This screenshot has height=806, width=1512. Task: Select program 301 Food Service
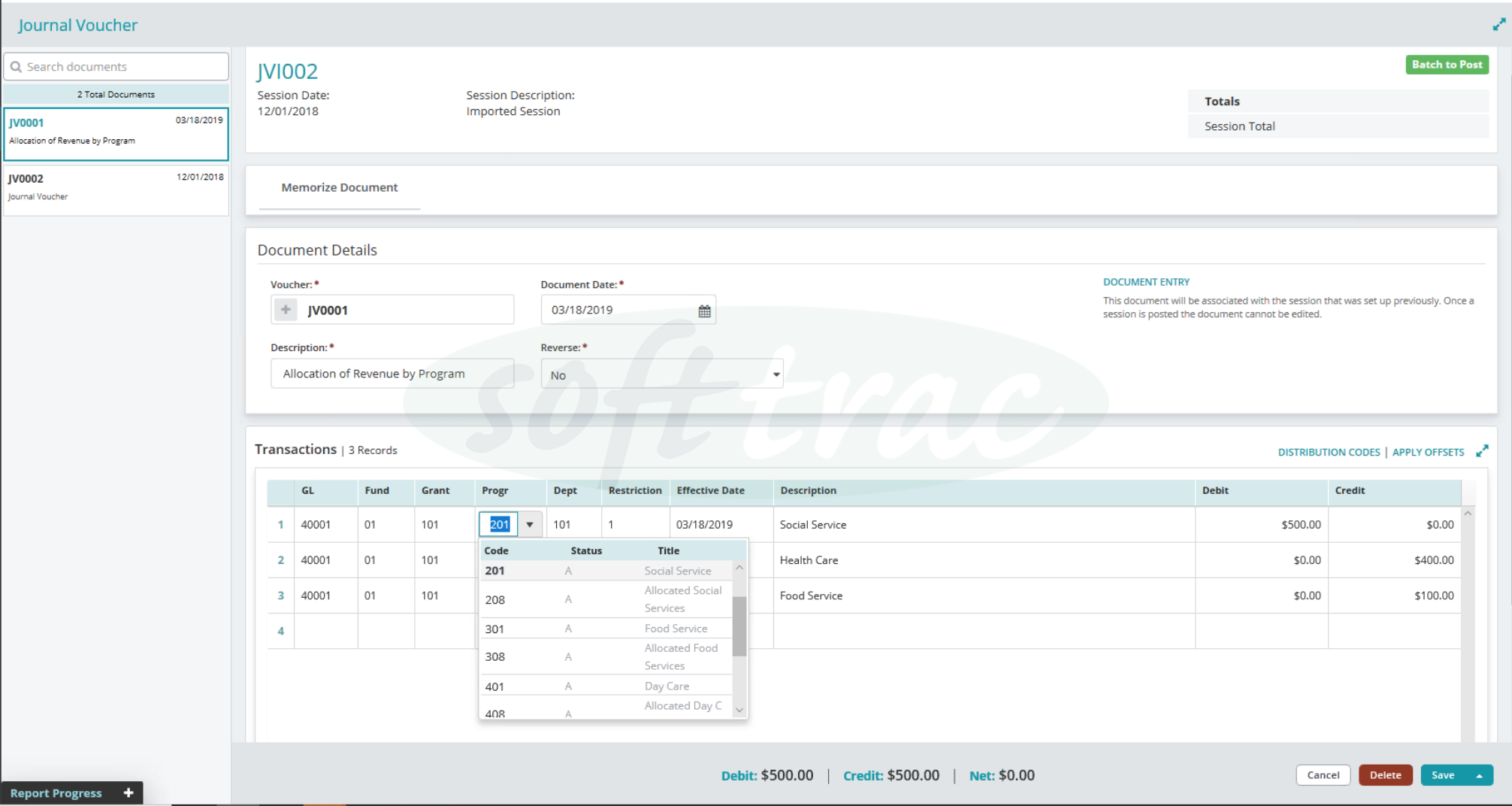click(606, 629)
